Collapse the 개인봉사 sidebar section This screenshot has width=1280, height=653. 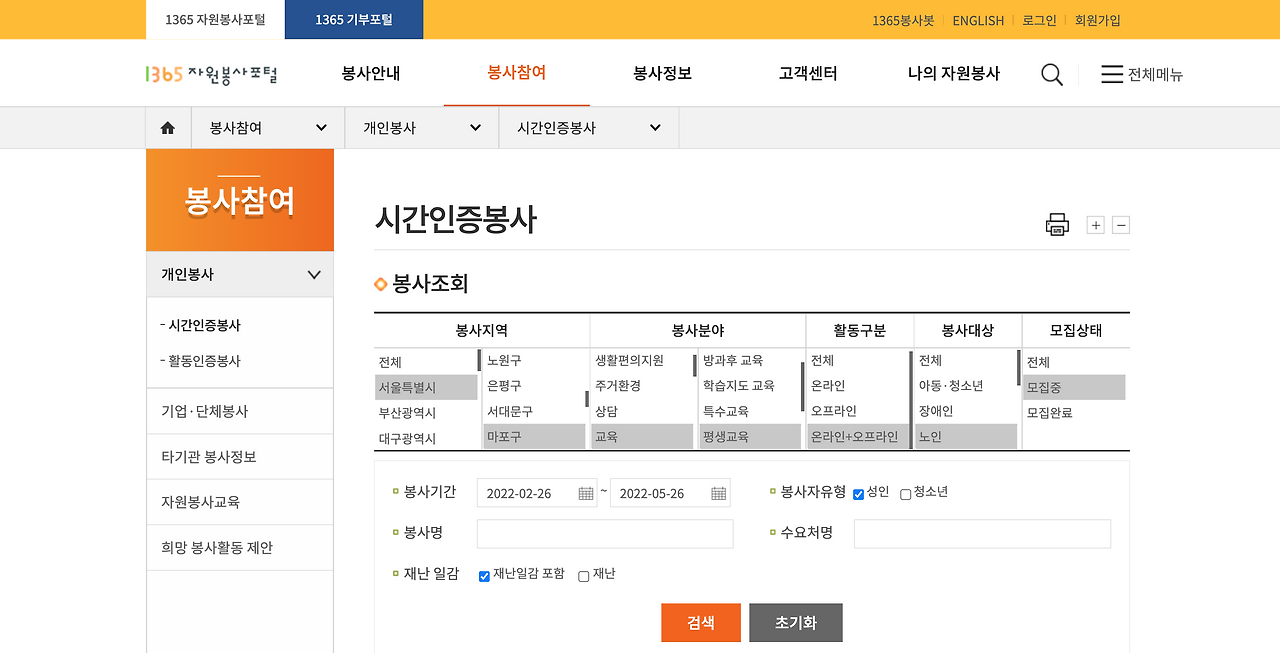coord(313,274)
